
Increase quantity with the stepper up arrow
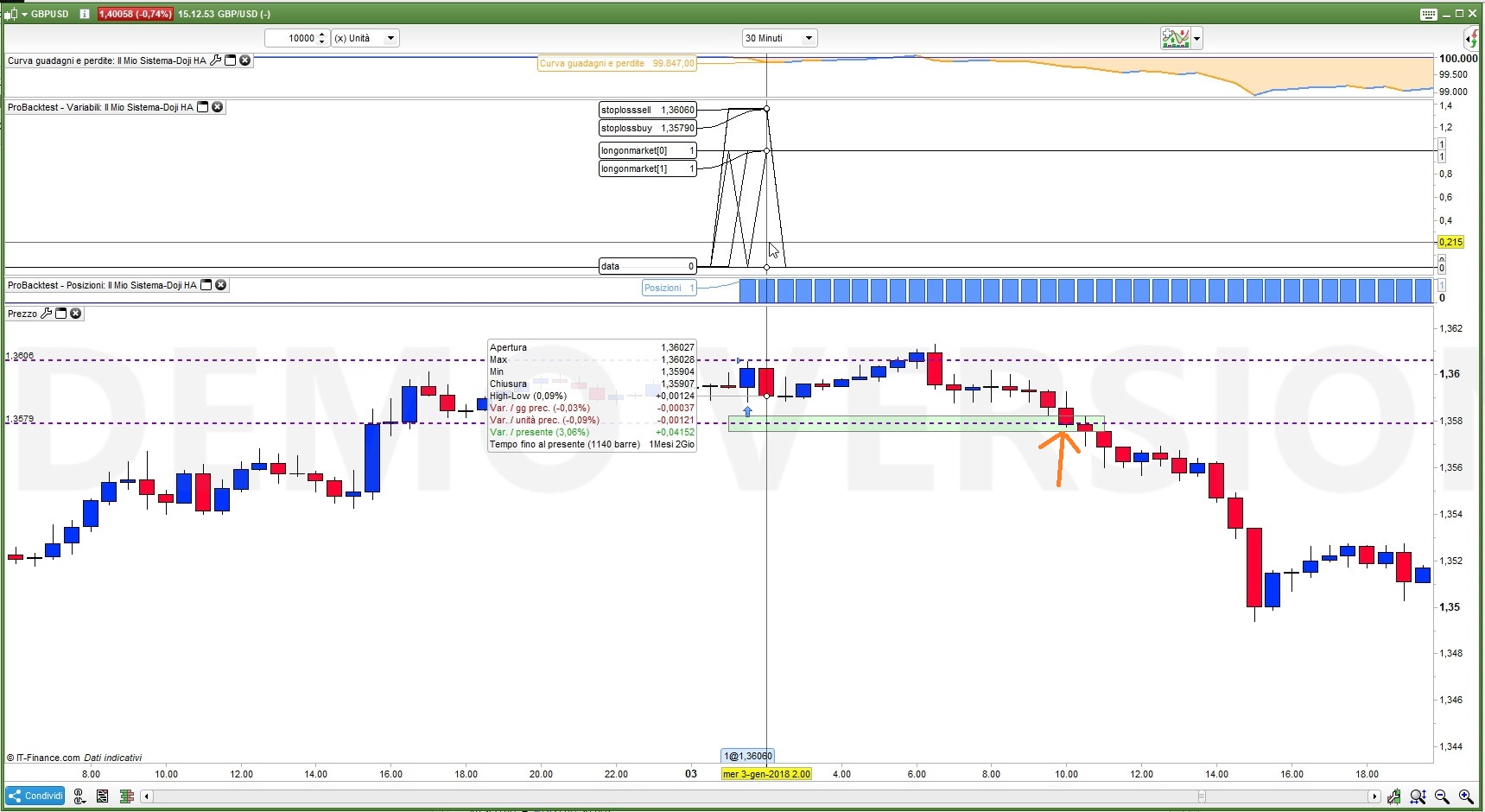click(322, 35)
